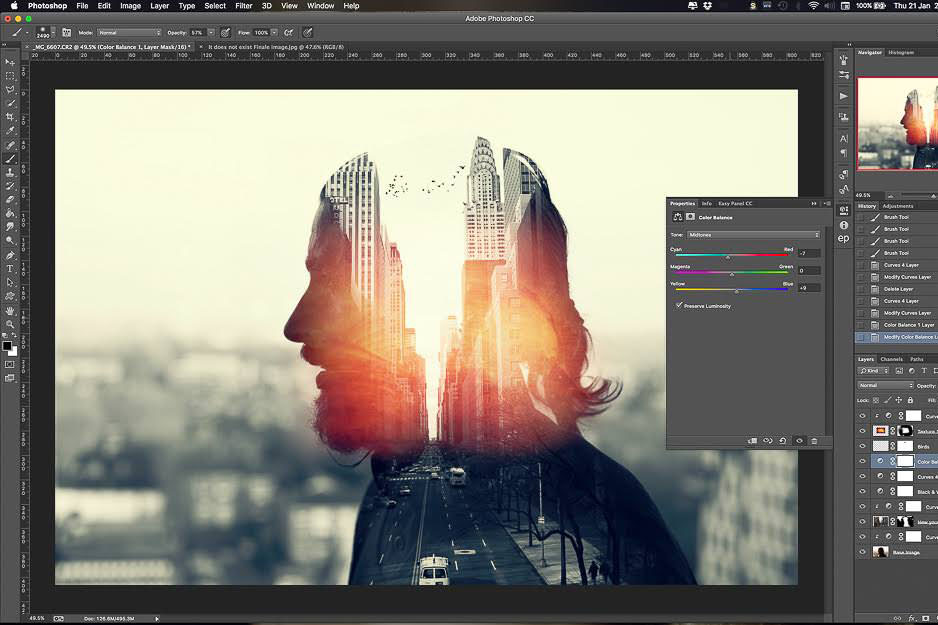Select the Delete Layer history state
Image resolution: width=938 pixels, height=625 pixels.
[x=898, y=289]
